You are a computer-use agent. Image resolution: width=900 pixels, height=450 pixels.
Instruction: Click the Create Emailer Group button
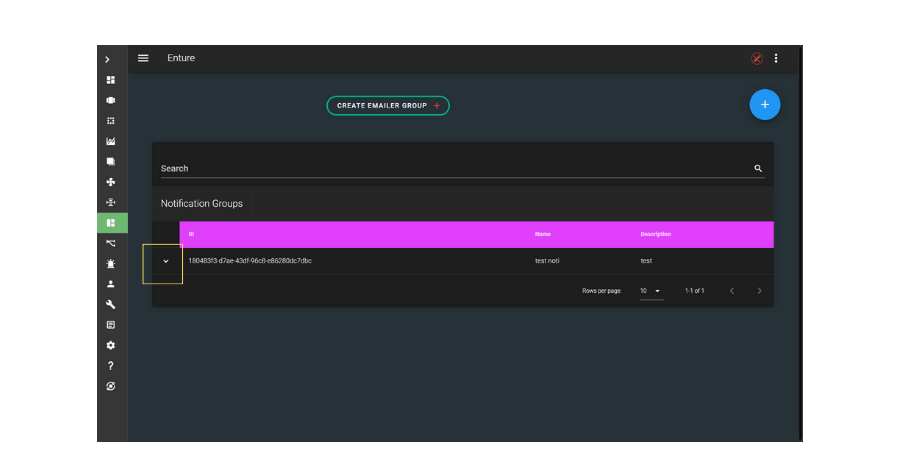click(x=387, y=105)
